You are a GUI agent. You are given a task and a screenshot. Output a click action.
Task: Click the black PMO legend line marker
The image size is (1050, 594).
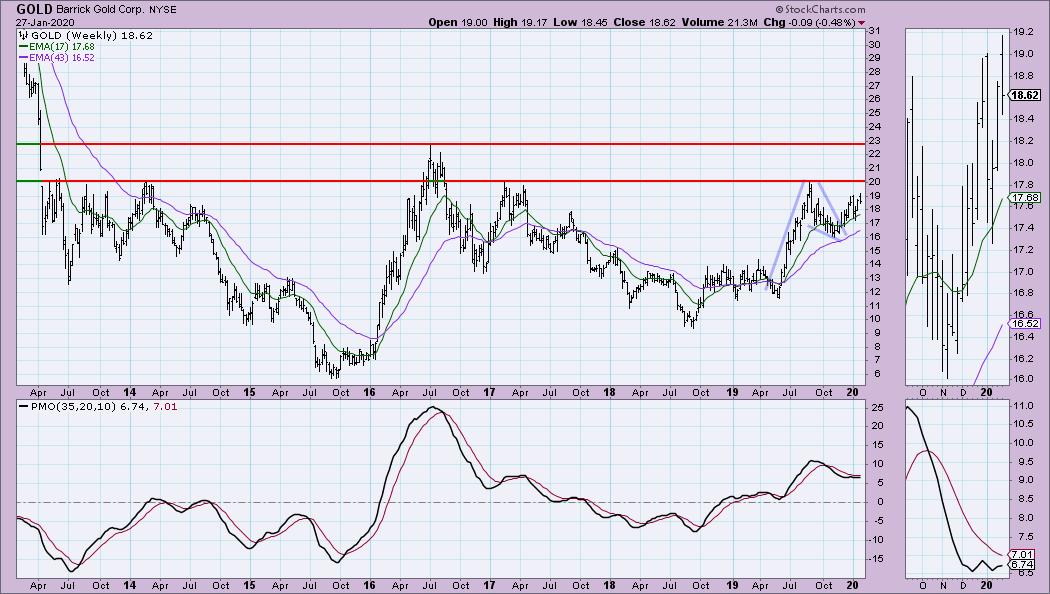tap(23, 406)
